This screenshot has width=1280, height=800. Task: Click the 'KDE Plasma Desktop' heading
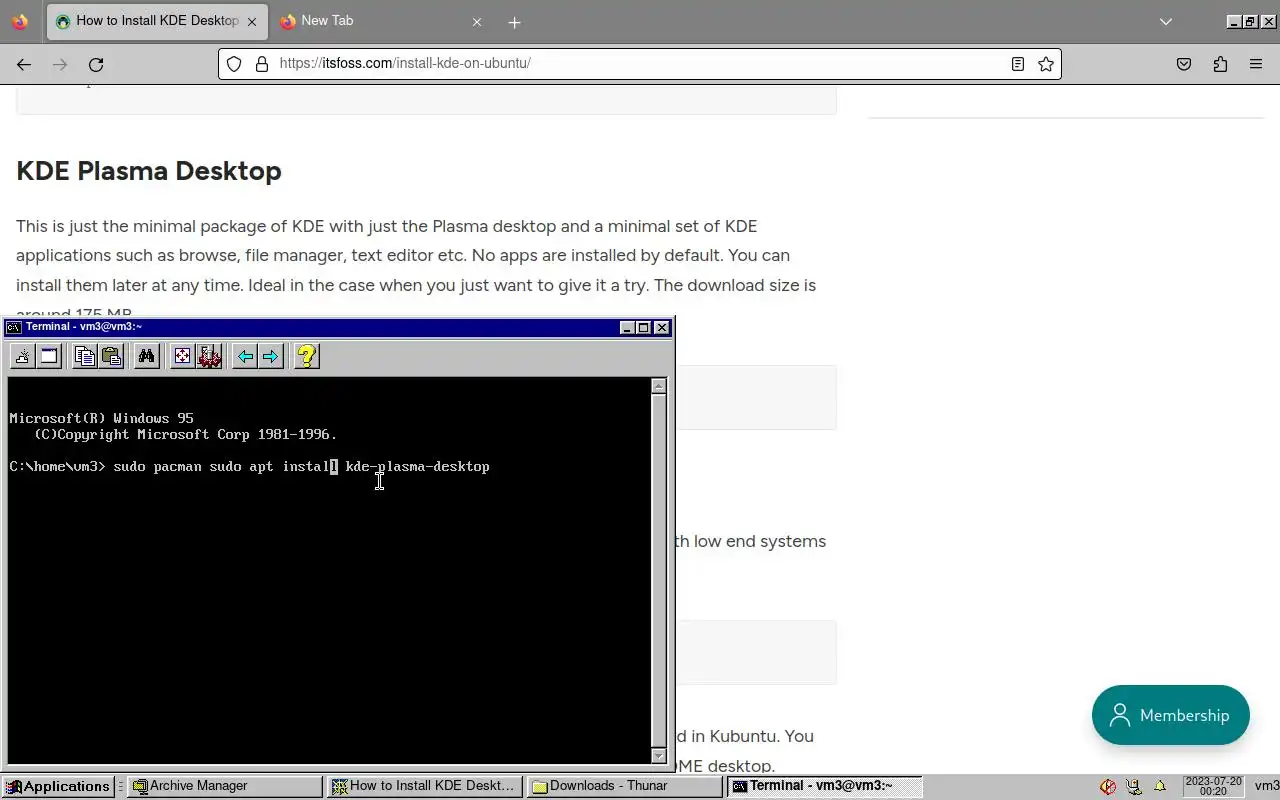pyautogui.click(x=149, y=171)
